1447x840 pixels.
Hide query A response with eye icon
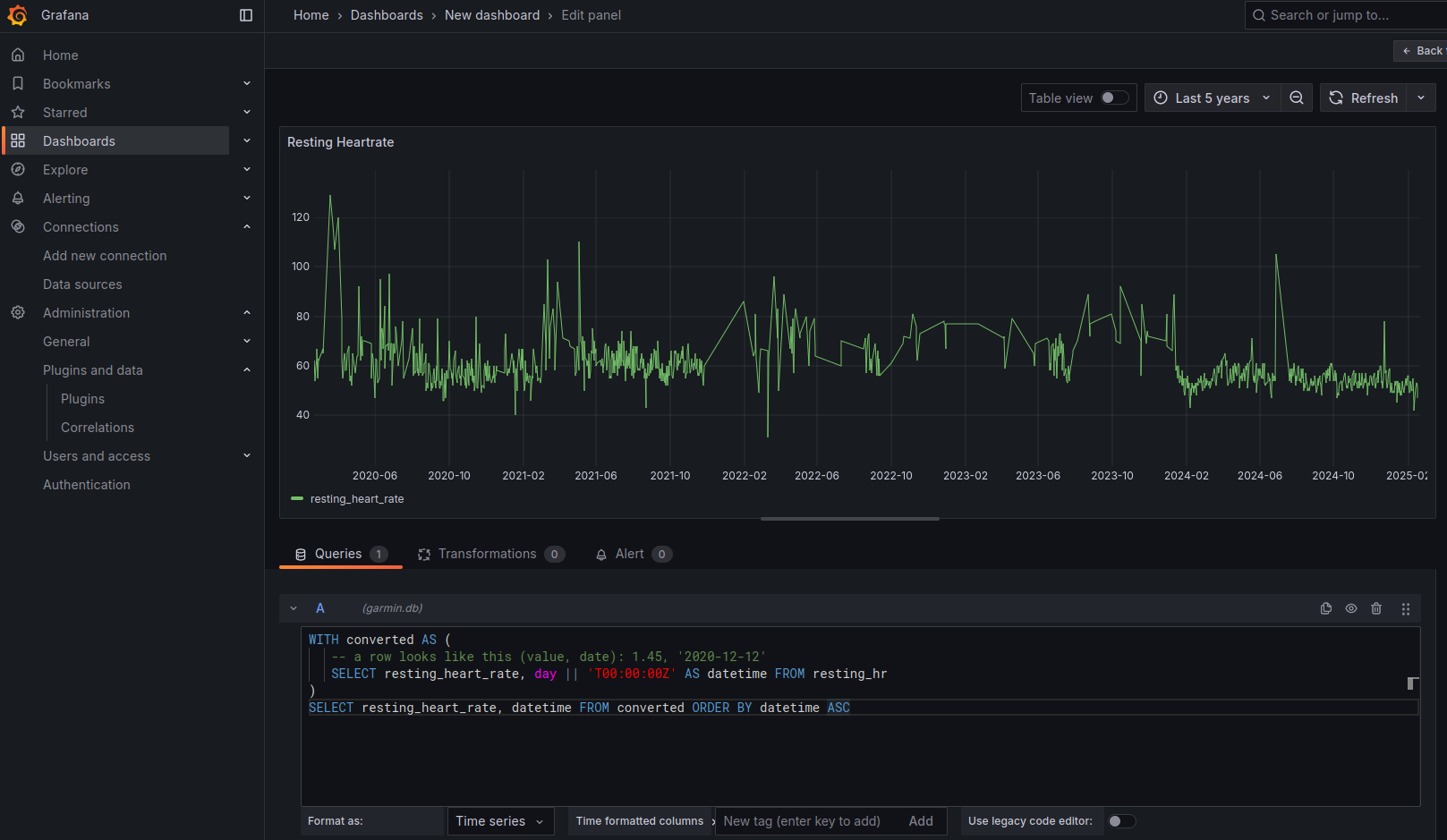pos(1351,609)
